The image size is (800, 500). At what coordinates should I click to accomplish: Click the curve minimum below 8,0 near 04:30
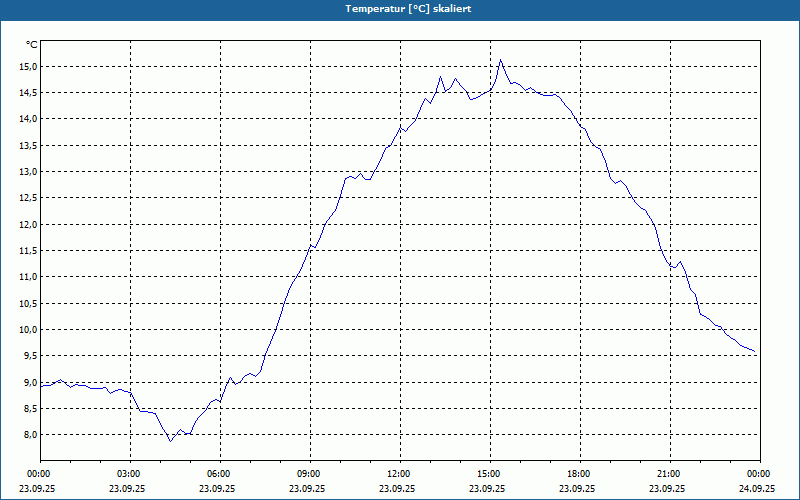(x=171, y=441)
